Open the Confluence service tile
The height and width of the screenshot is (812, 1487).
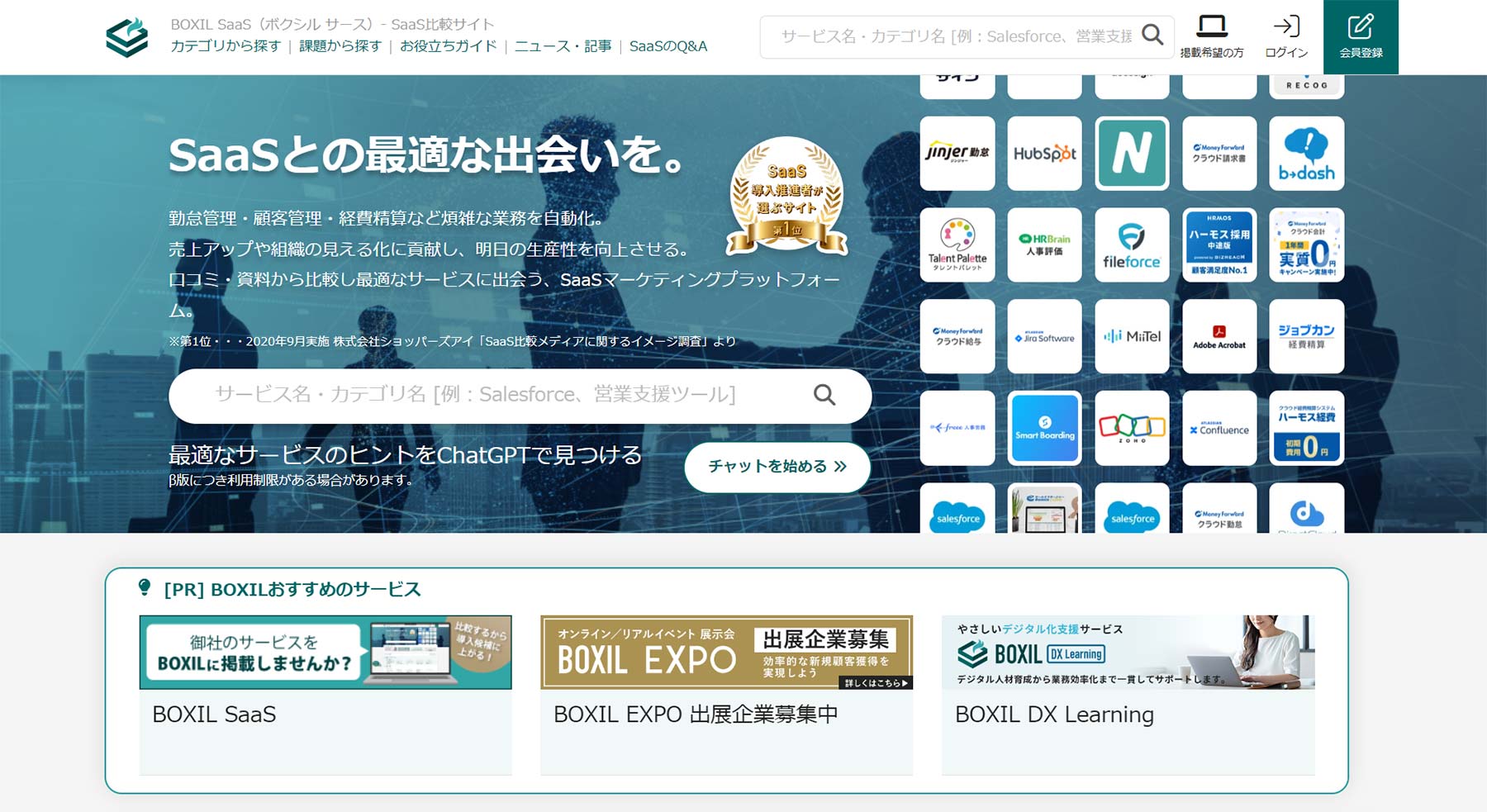coord(1219,428)
